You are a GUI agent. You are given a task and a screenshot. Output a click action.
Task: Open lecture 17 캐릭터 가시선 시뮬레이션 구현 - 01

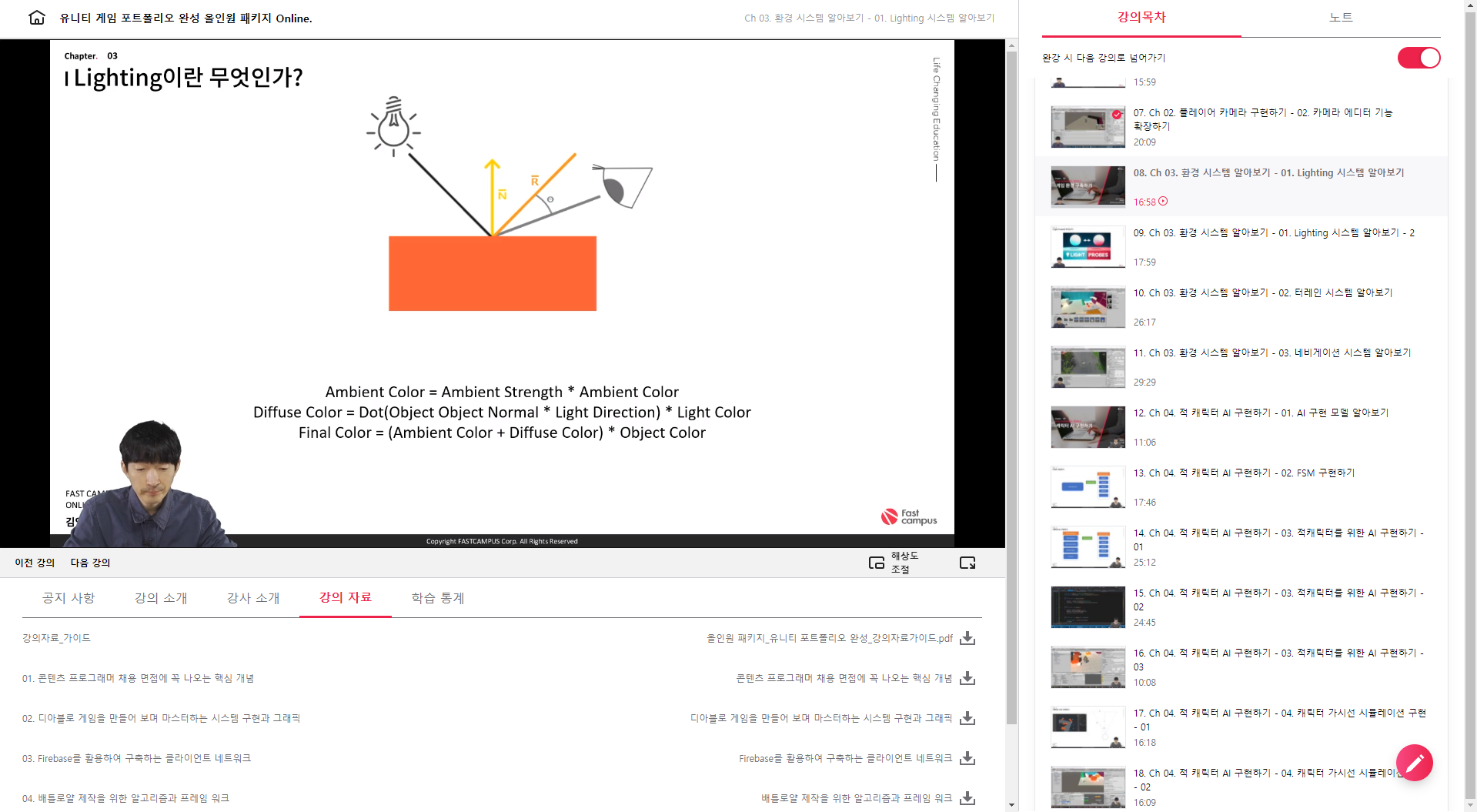pyautogui.click(x=1241, y=727)
